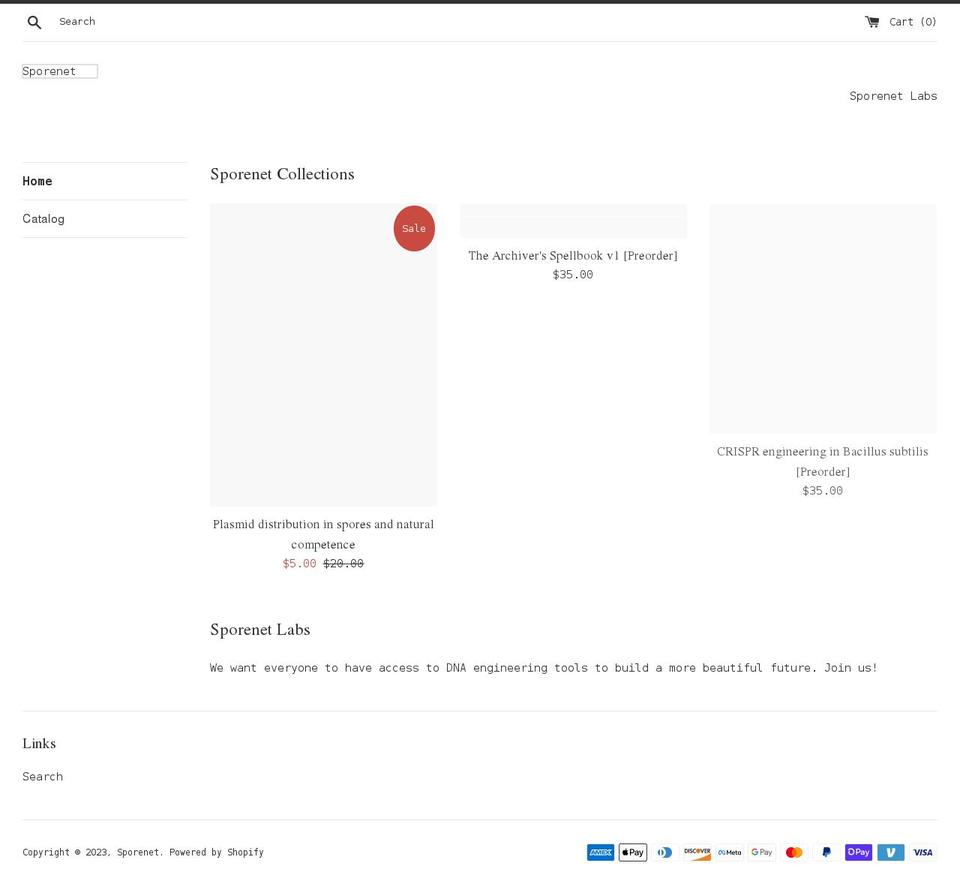
Task: Open the shopping cart icon
Action: tap(872, 20)
